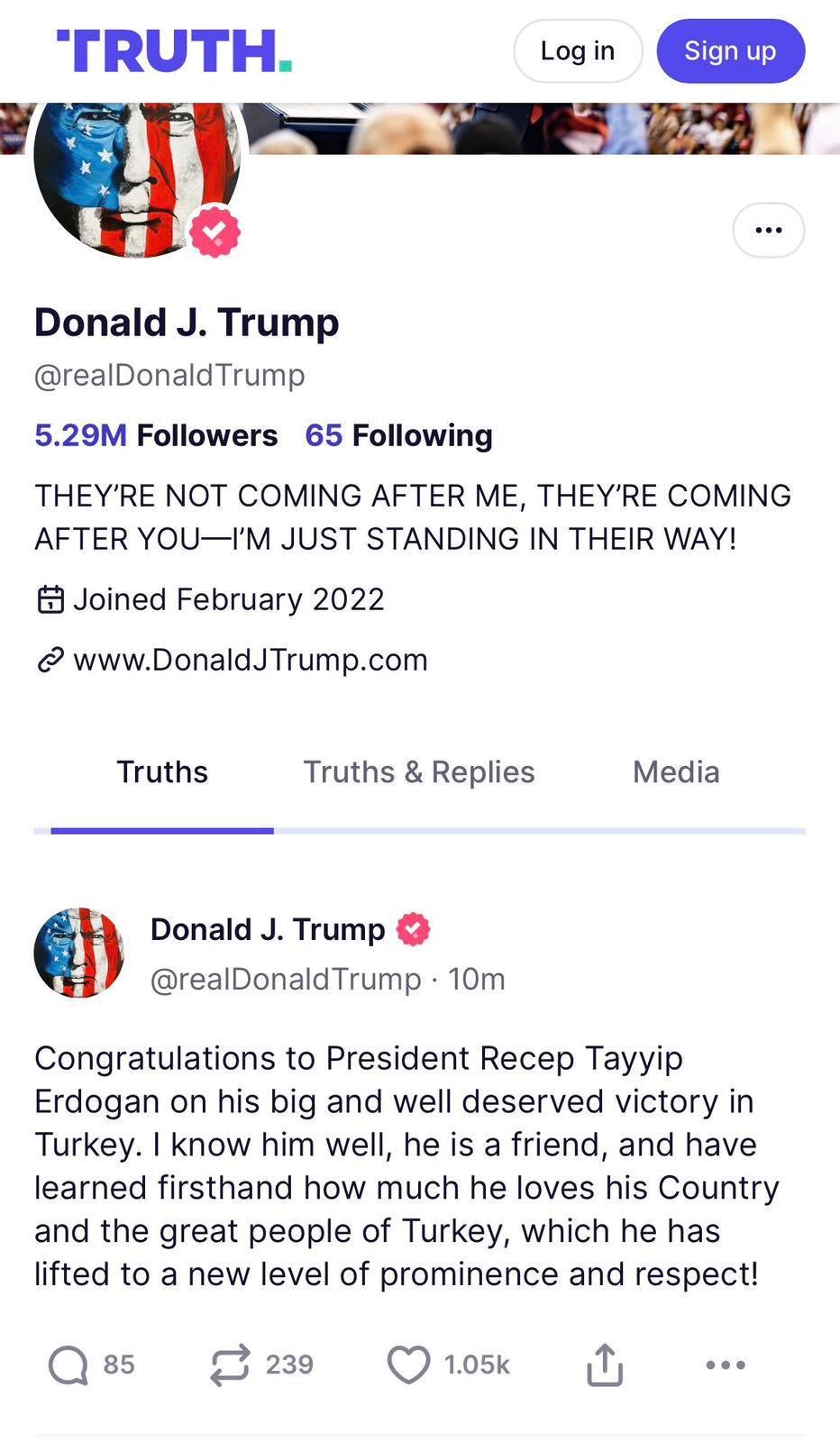Click the post author avatar thumbnail
The image size is (840, 1442).
[79, 953]
